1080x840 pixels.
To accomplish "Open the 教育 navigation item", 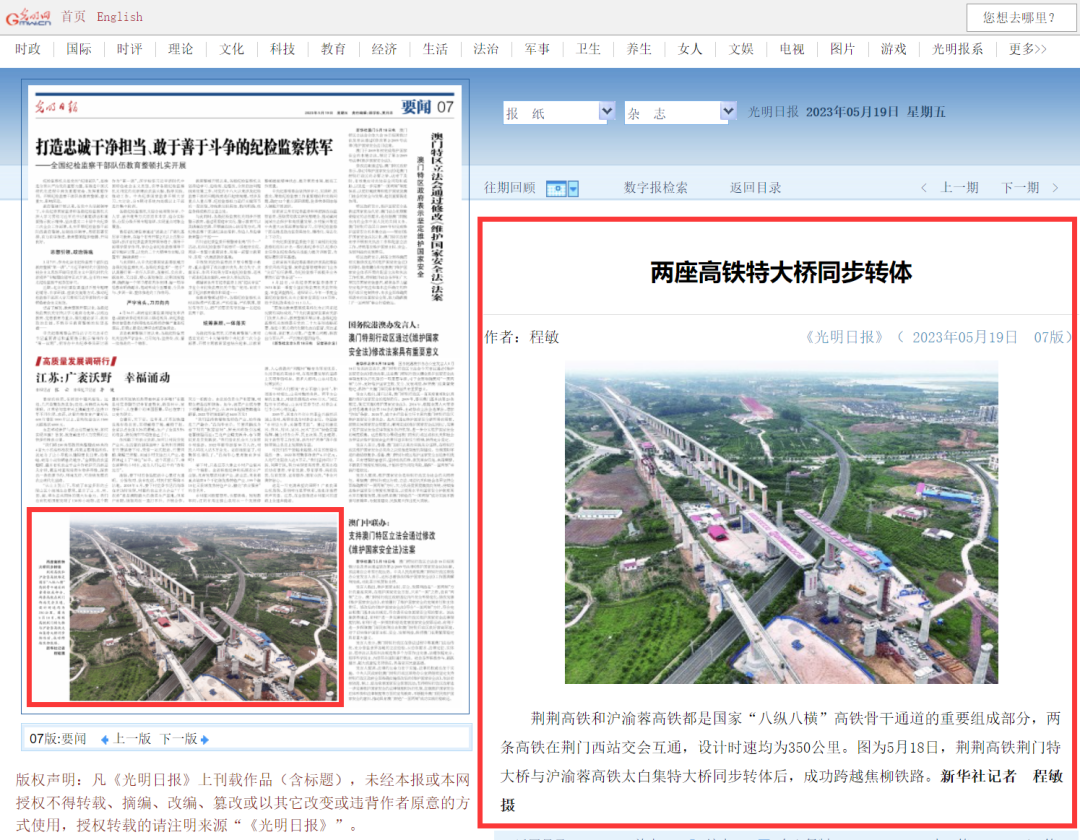I will (333, 49).
